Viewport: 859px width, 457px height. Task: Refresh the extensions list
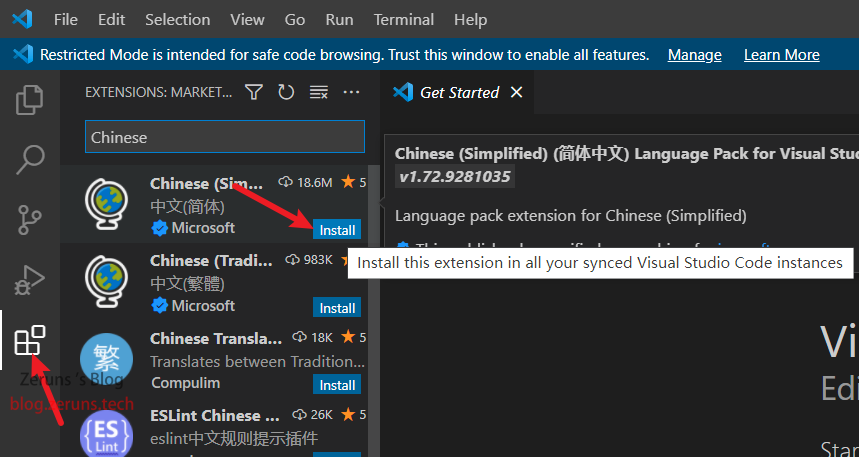286,92
